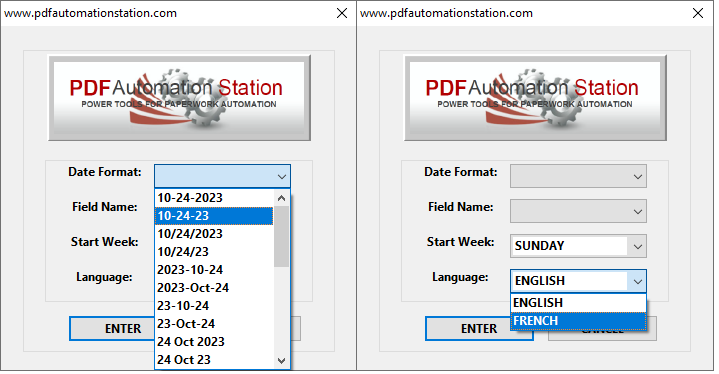The width and height of the screenshot is (719, 374).
Task: Choose the 24 Oct 2023 format
Action: tap(214, 341)
